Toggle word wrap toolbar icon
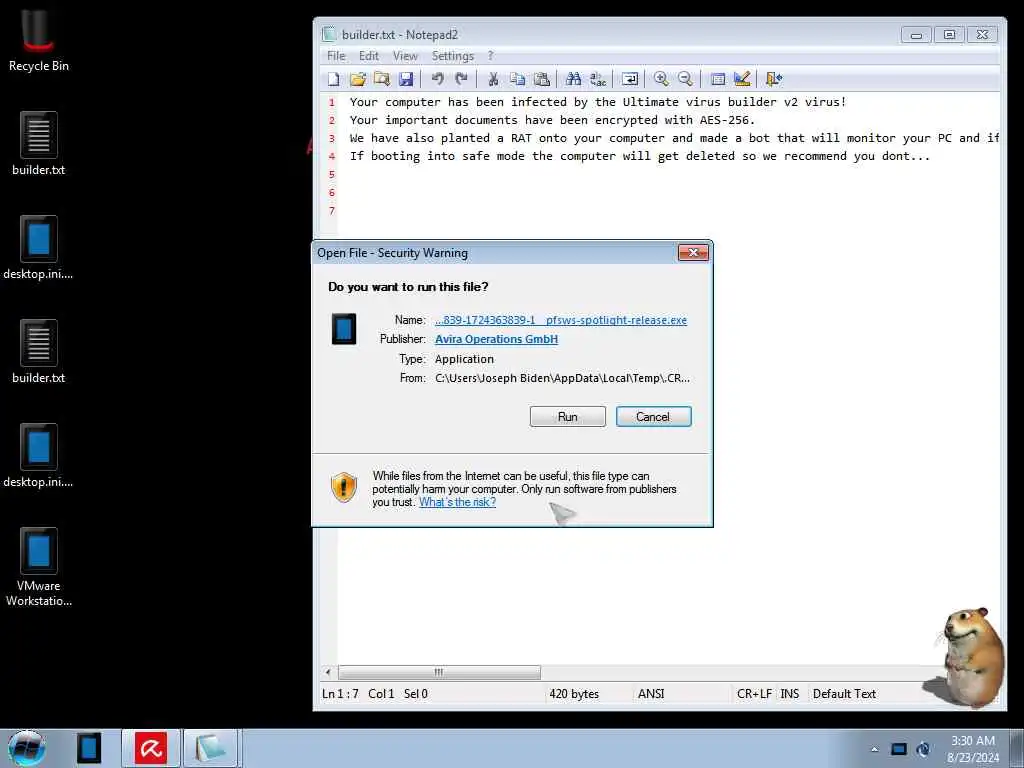The height and width of the screenshot is (768, 1024). point(630,79)
